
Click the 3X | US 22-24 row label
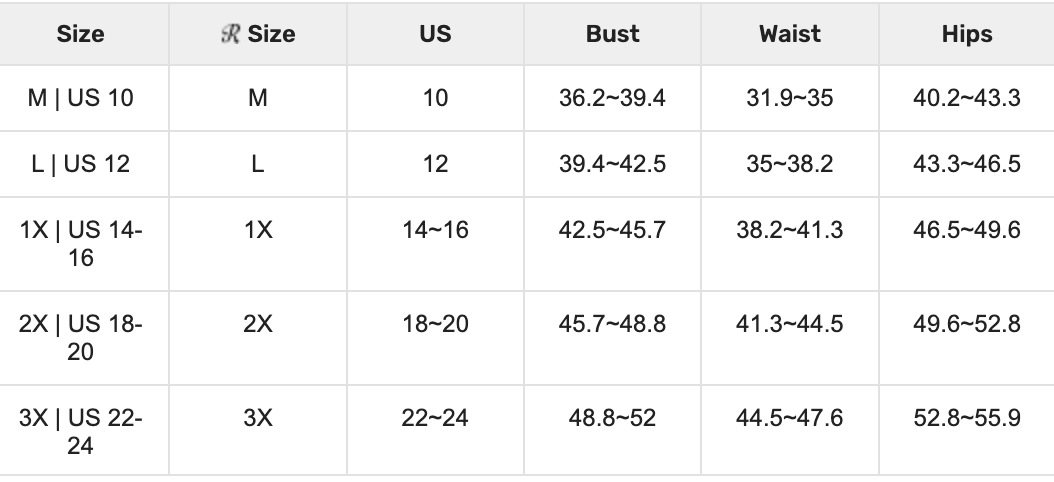point(81,431)
